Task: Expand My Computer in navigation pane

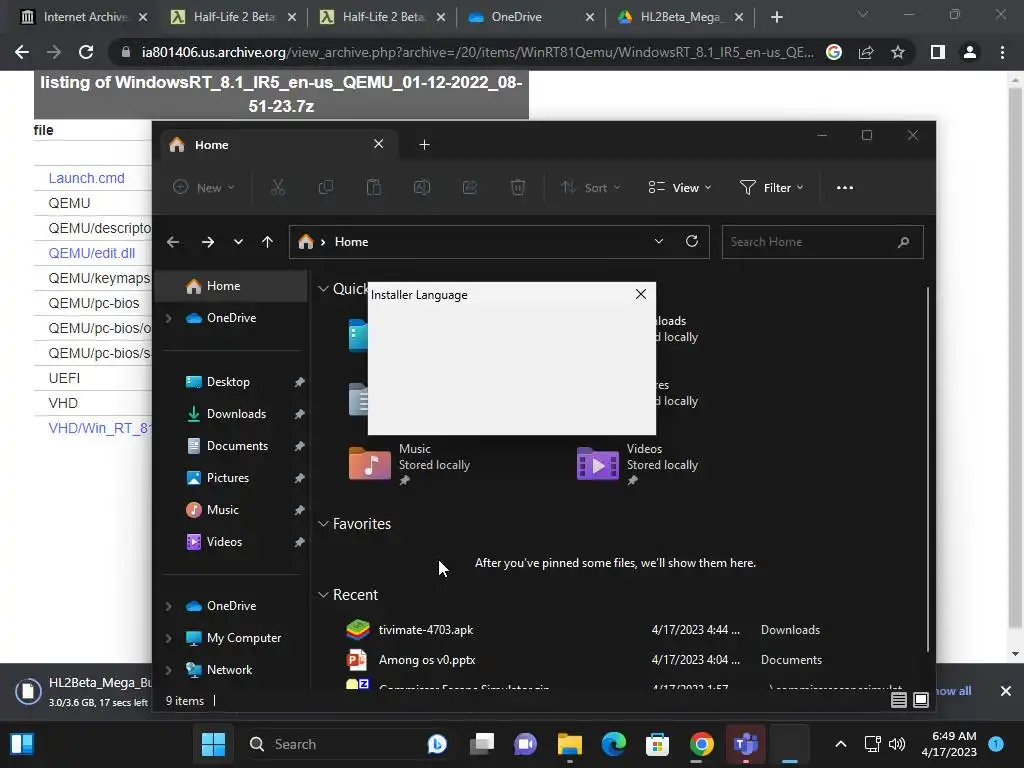Action: pos(168,638)
